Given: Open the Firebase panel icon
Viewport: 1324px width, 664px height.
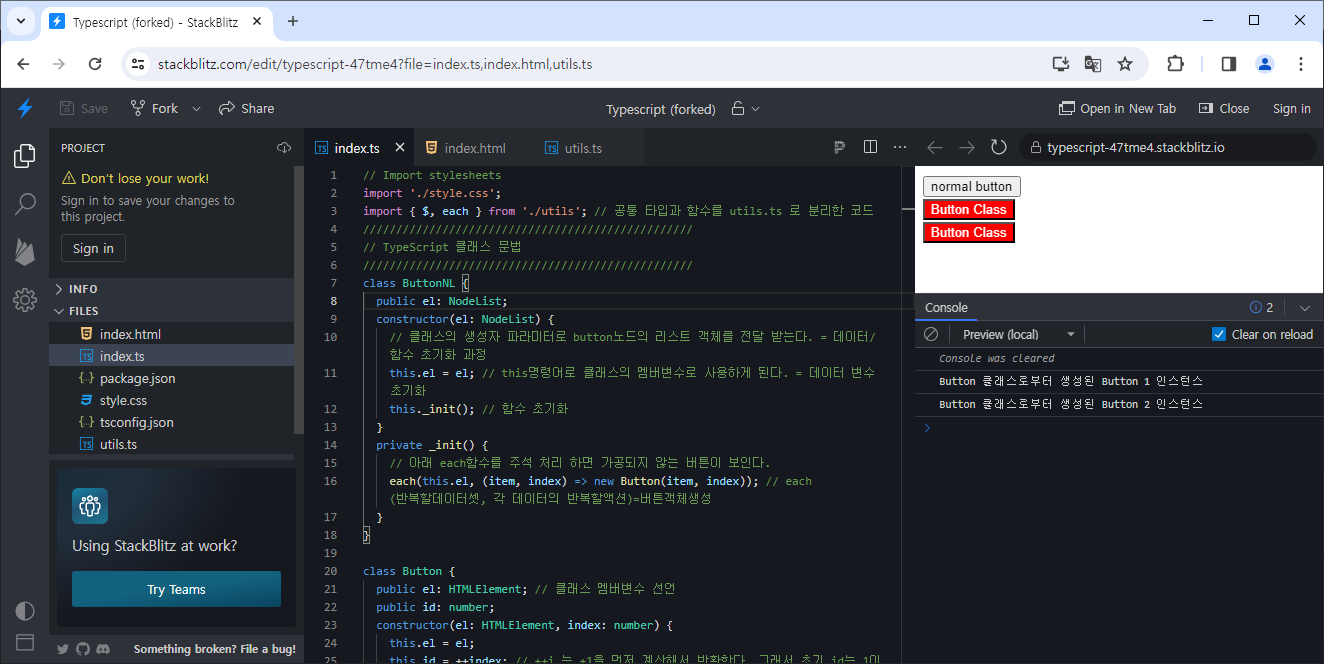Looking at the screenshot, I should [25, 251].
